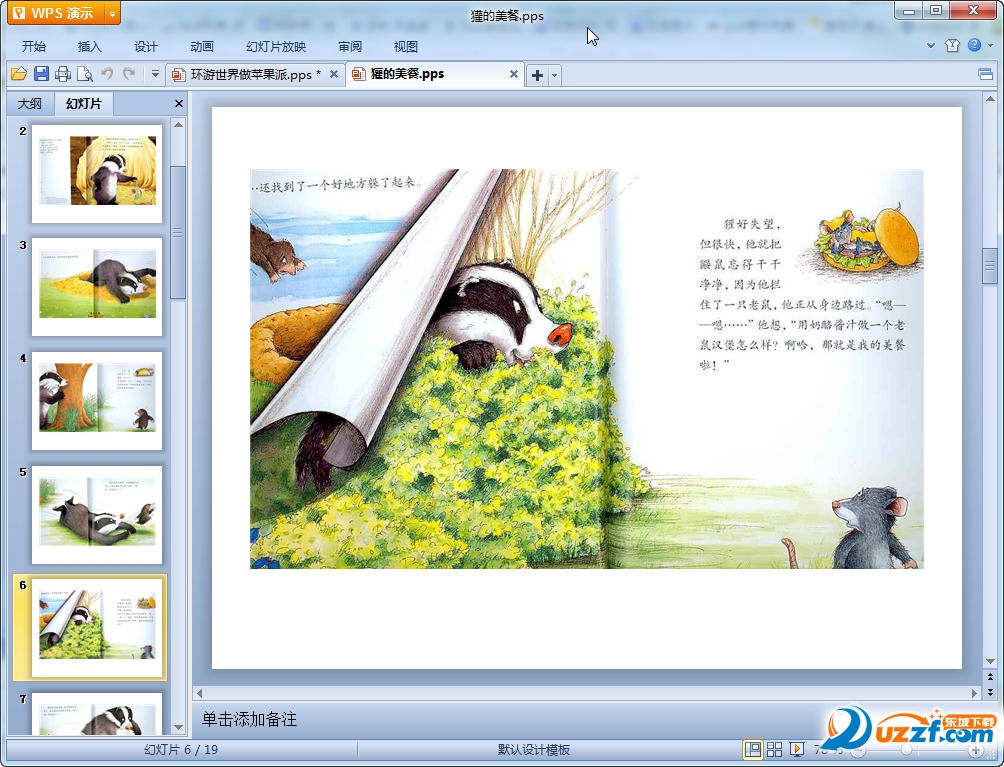
Task: Click the window arrange icon at tab bar right
Action: pyautogui.click(x=985, y=74)
